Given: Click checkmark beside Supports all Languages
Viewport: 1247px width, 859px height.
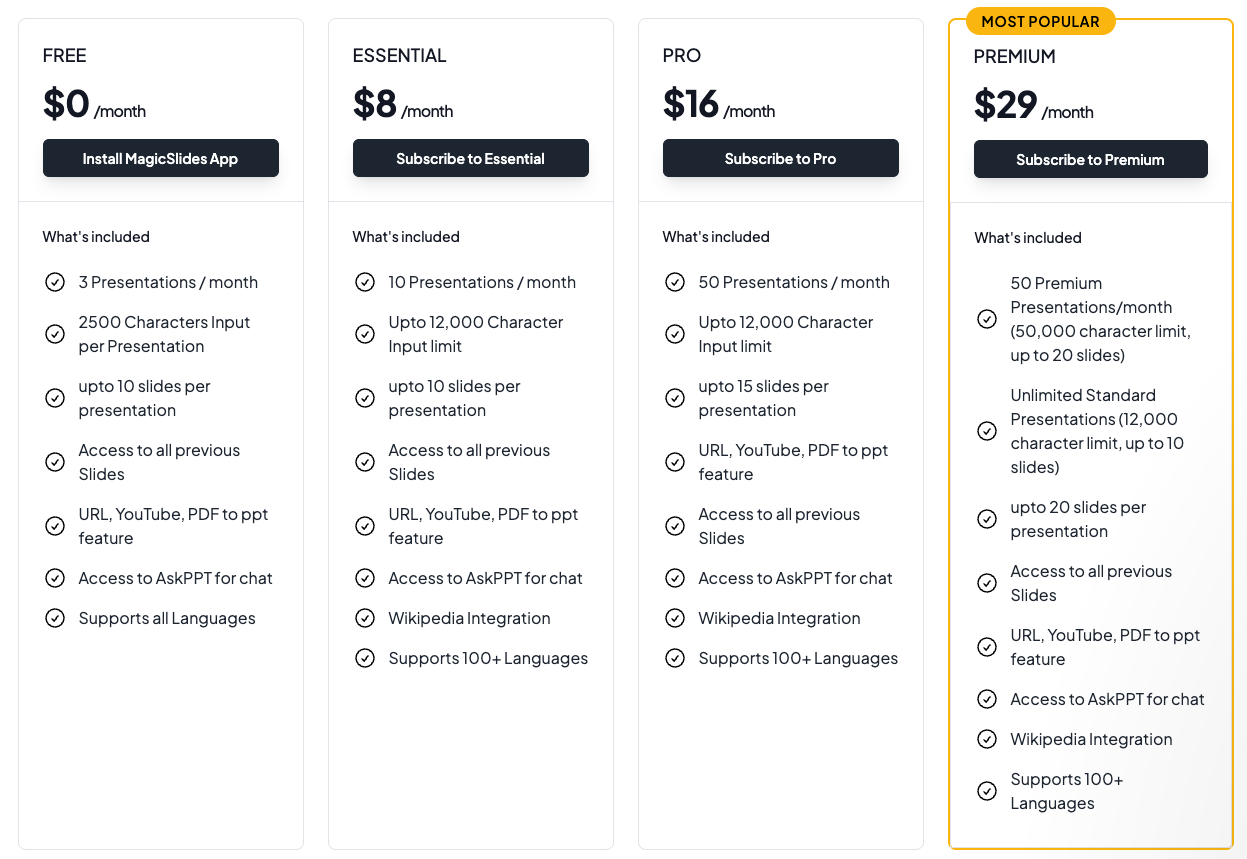Looking at the screenshot, I should point(55,618).
